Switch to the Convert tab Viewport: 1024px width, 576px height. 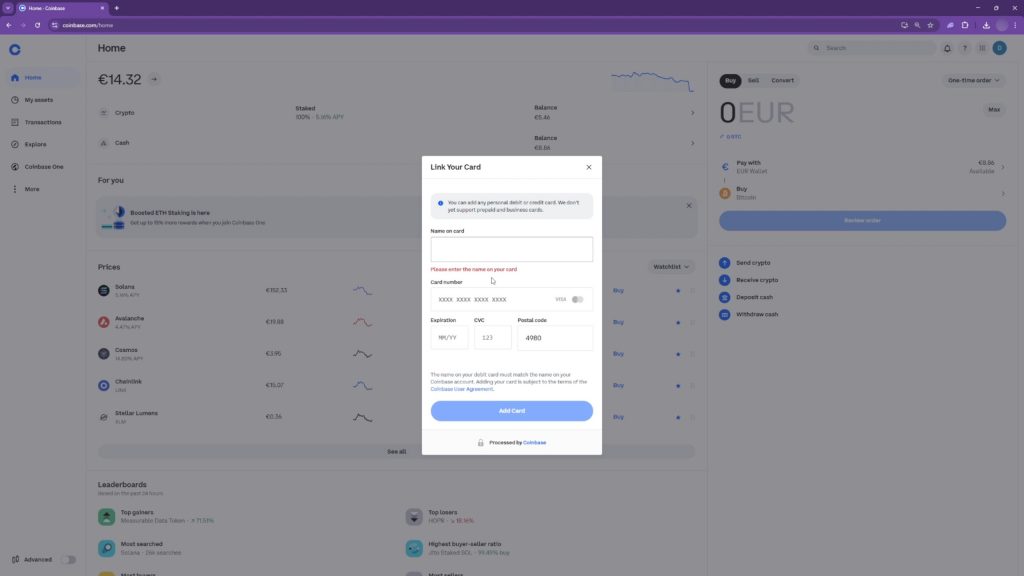click(782, 80)
